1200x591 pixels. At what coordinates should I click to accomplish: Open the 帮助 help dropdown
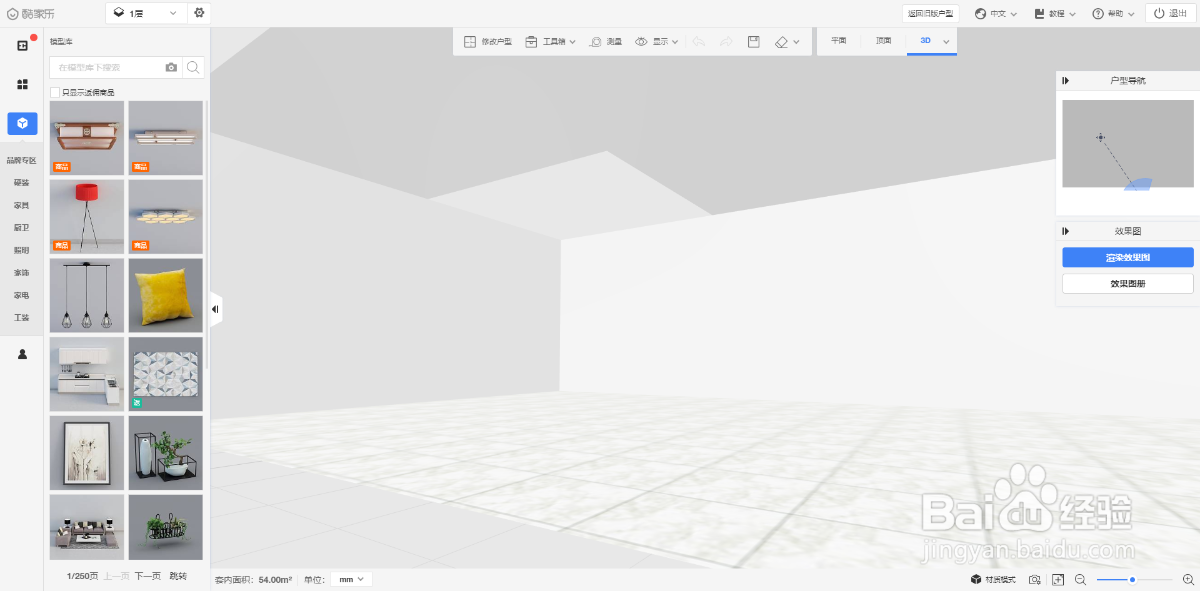click(x=1113, y=14)
